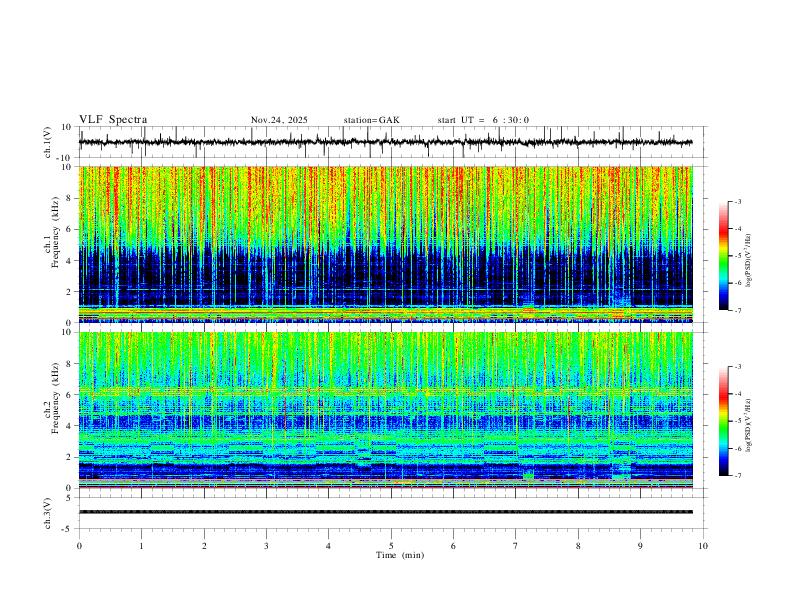
Task: Click inside the ch.2 spectrogram panel
Action: (385, 410)
